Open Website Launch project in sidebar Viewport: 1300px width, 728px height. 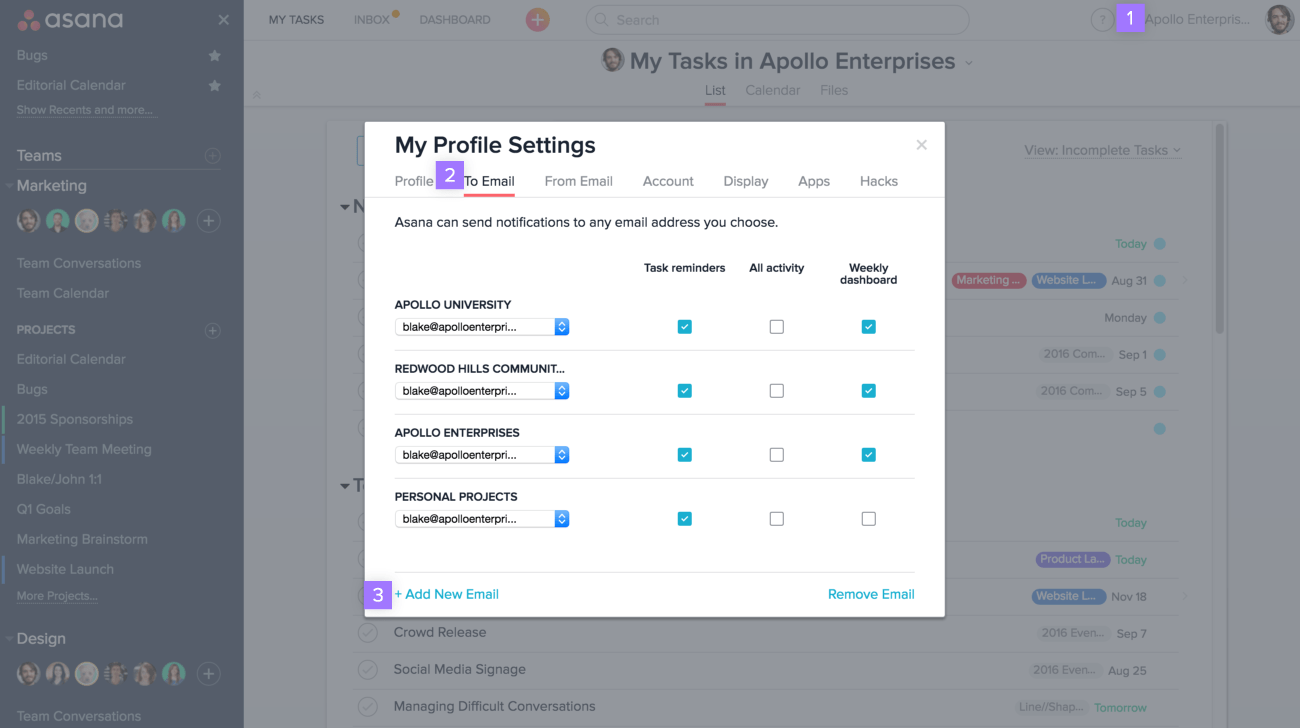click(x=65, y=569)
